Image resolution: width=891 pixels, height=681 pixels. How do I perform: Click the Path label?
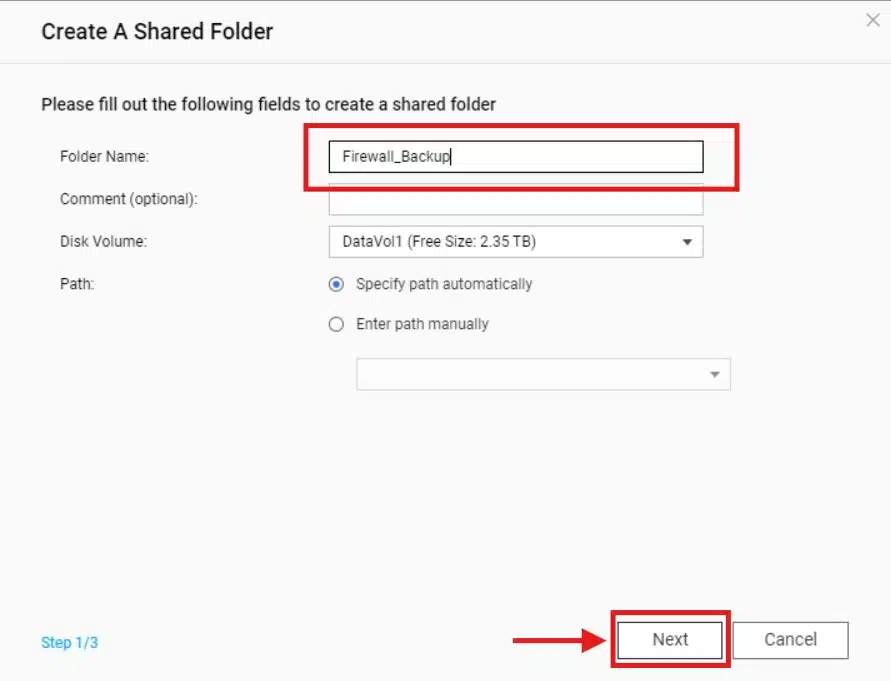point(77,284)
